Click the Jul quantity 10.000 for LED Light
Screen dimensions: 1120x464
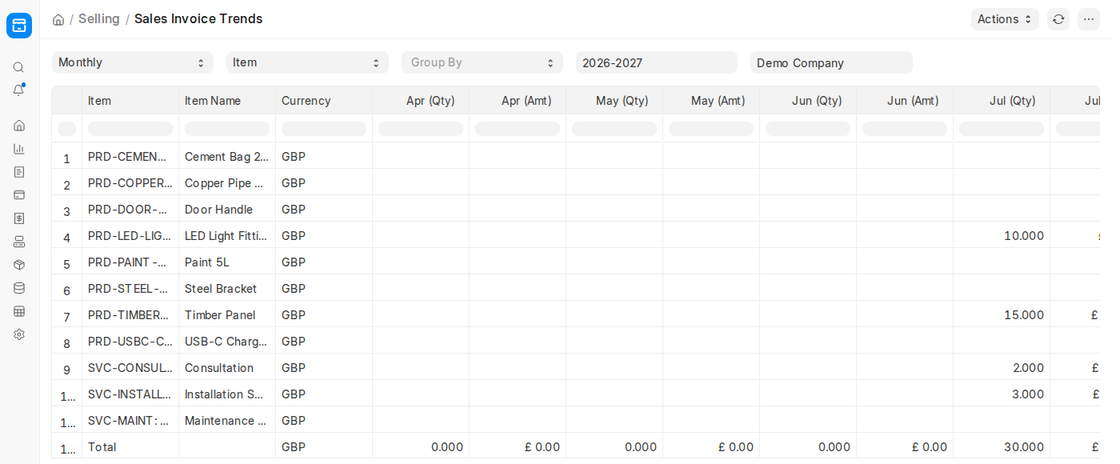coord(1001,236)
